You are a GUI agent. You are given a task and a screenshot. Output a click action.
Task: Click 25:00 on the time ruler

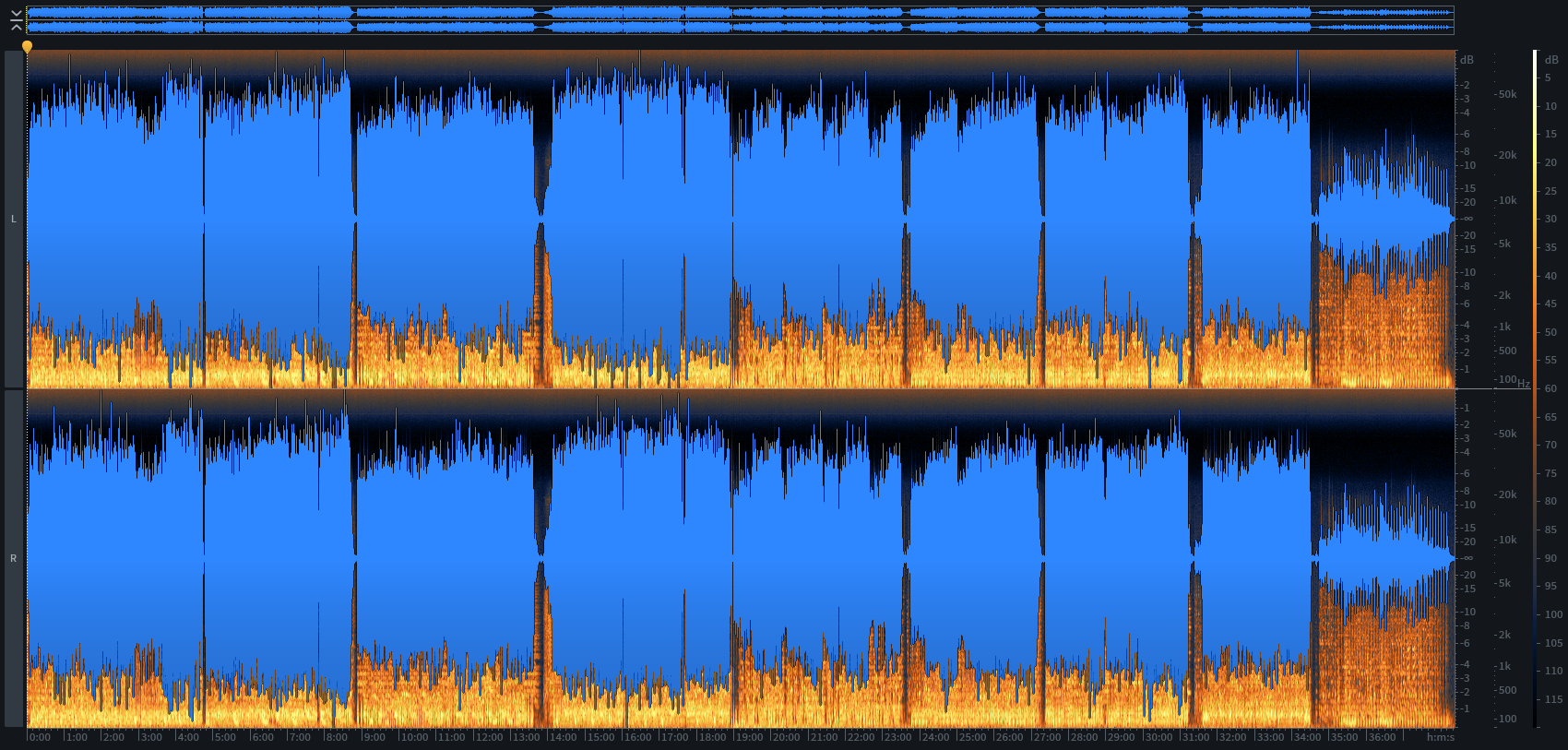(x=972, y=737)
